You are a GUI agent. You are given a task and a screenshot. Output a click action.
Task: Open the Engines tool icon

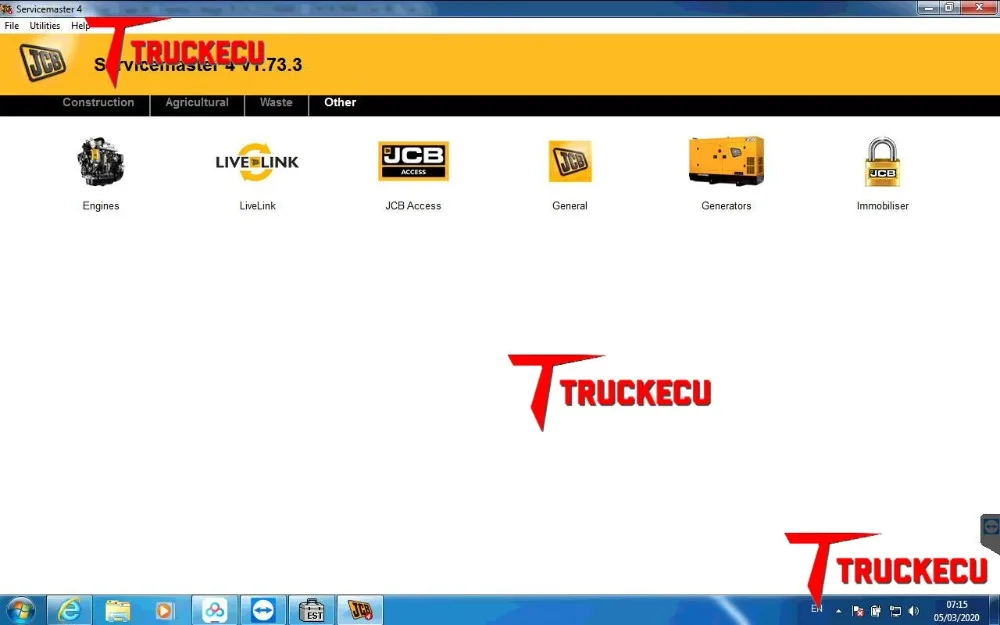[101, 161]
